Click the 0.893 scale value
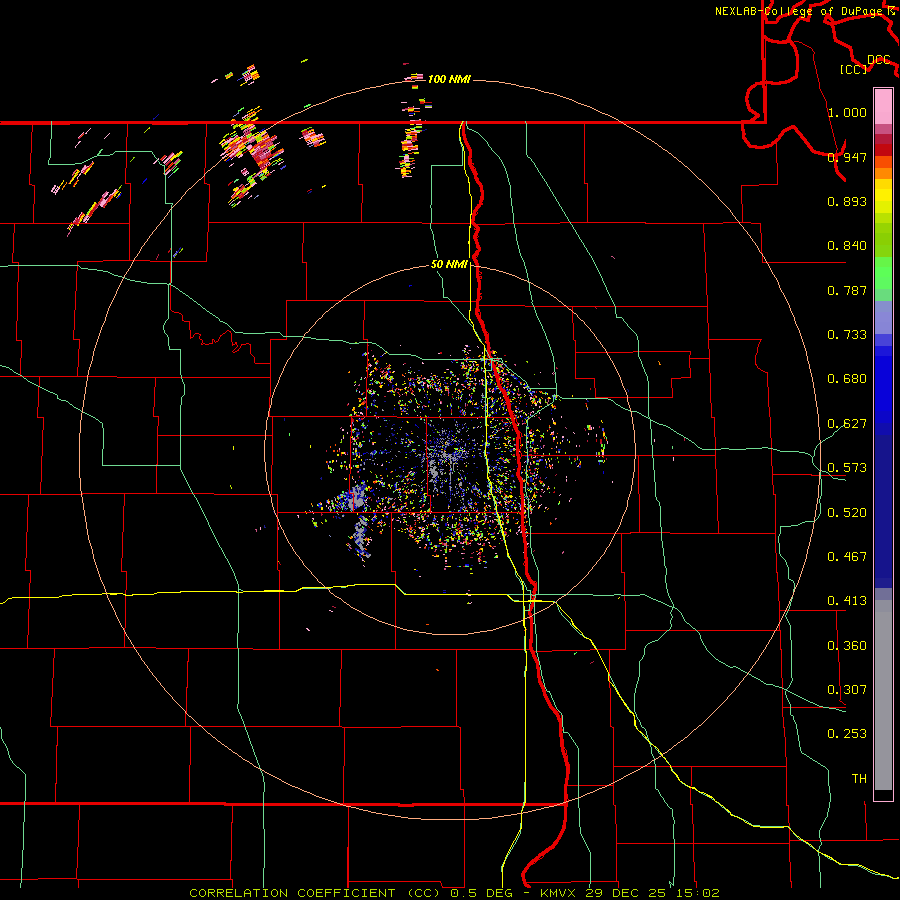This screenshot has height=900, width=900. (x=847, y=201)
